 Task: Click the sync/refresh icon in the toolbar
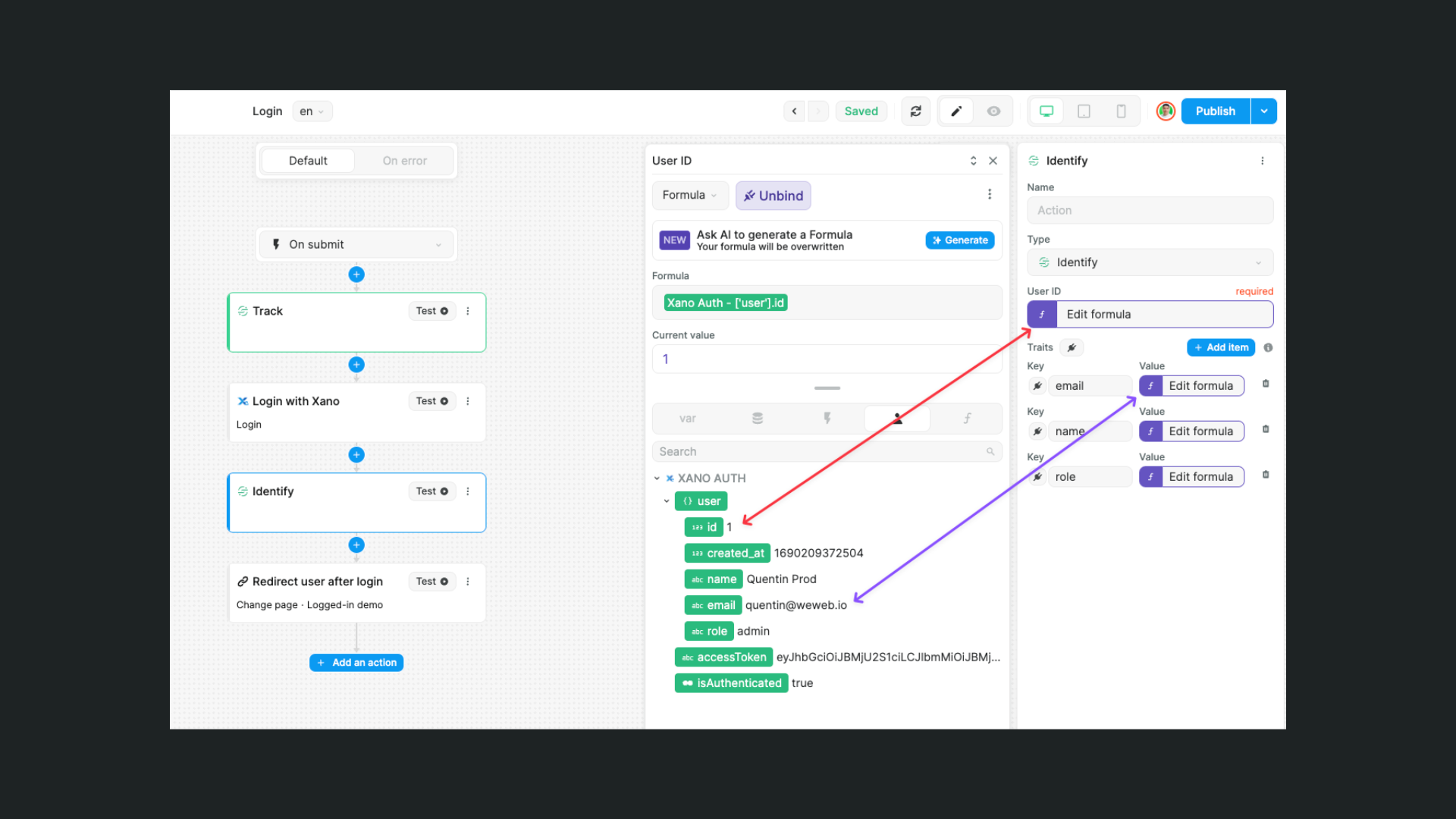(x=915, y=111)
